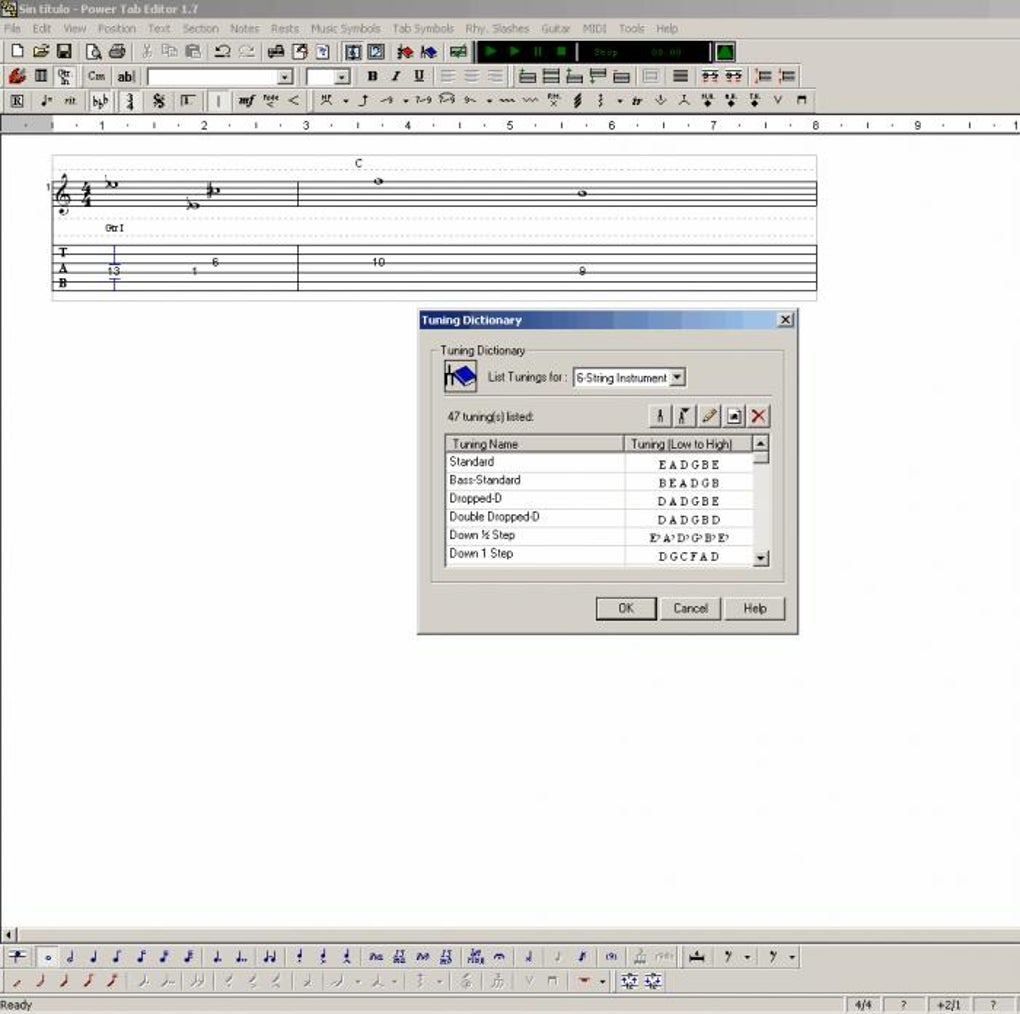Image resolution: width=1020 pixels, height=1014 pixels.
Task: Click the green Play button in playback panel
Action: pyautogui.click(x=490, y=51)
